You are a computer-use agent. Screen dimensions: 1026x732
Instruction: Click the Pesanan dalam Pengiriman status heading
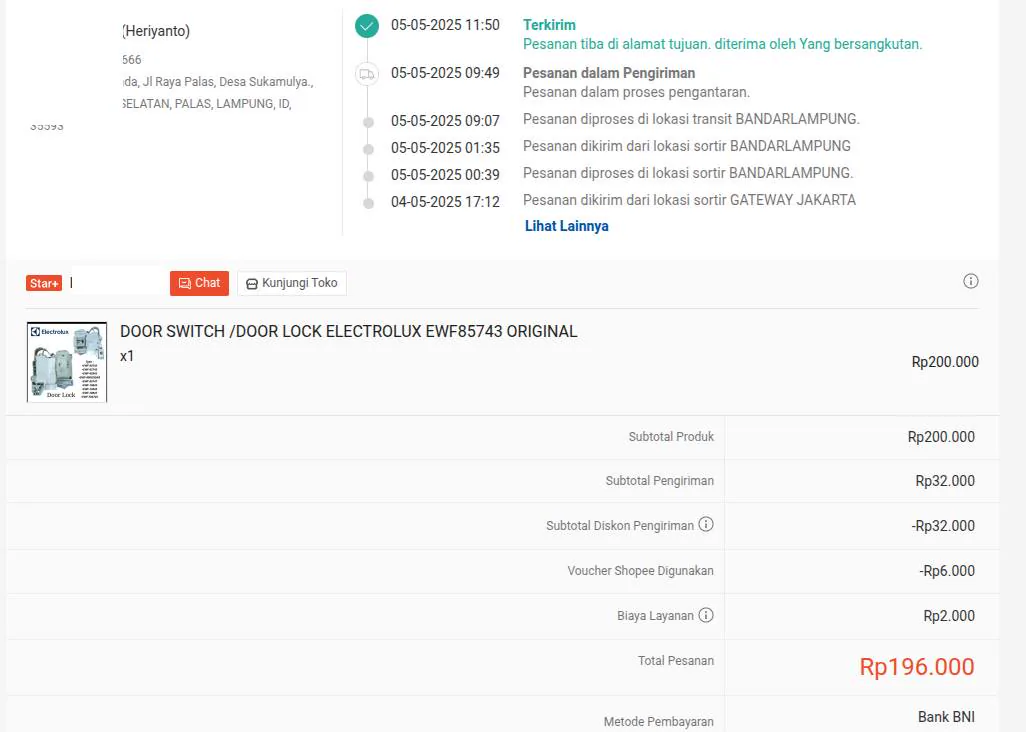(608, 73)
